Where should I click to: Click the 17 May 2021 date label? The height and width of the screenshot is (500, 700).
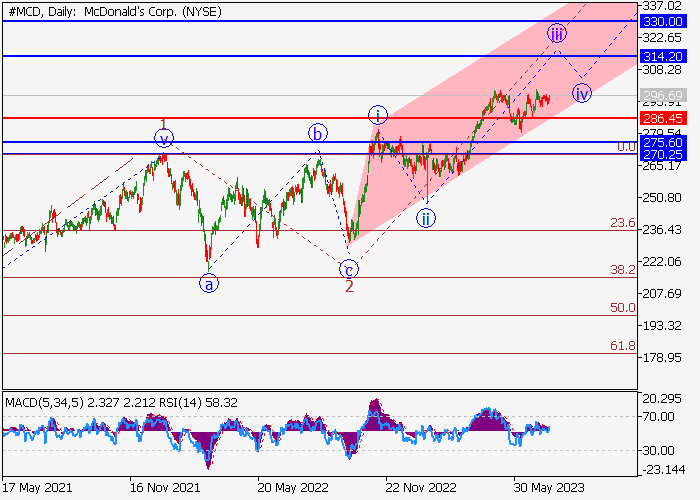[x=38, y=487]
